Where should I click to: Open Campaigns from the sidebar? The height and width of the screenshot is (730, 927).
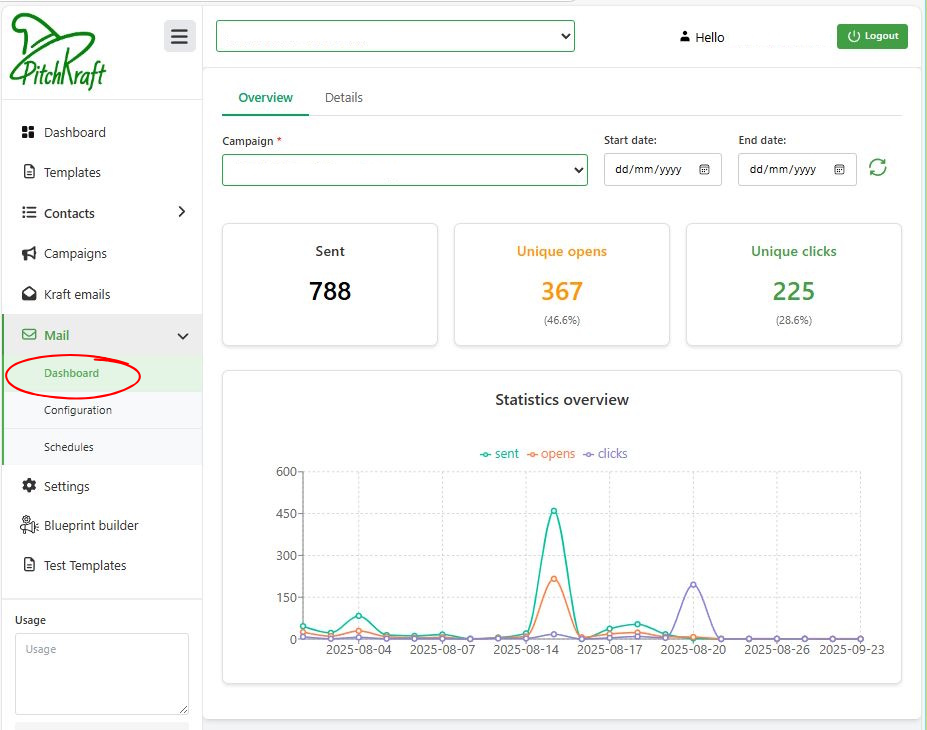pos(74,254)
